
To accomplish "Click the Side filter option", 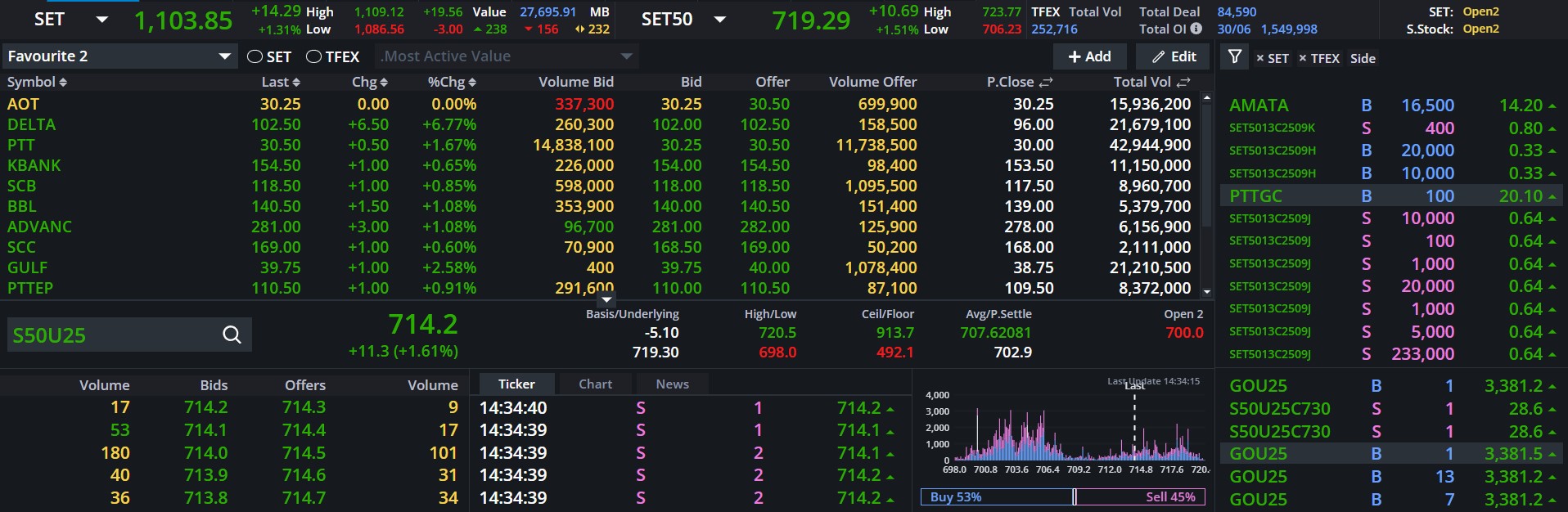I will pyautogui.click(x=1363, y=58).
